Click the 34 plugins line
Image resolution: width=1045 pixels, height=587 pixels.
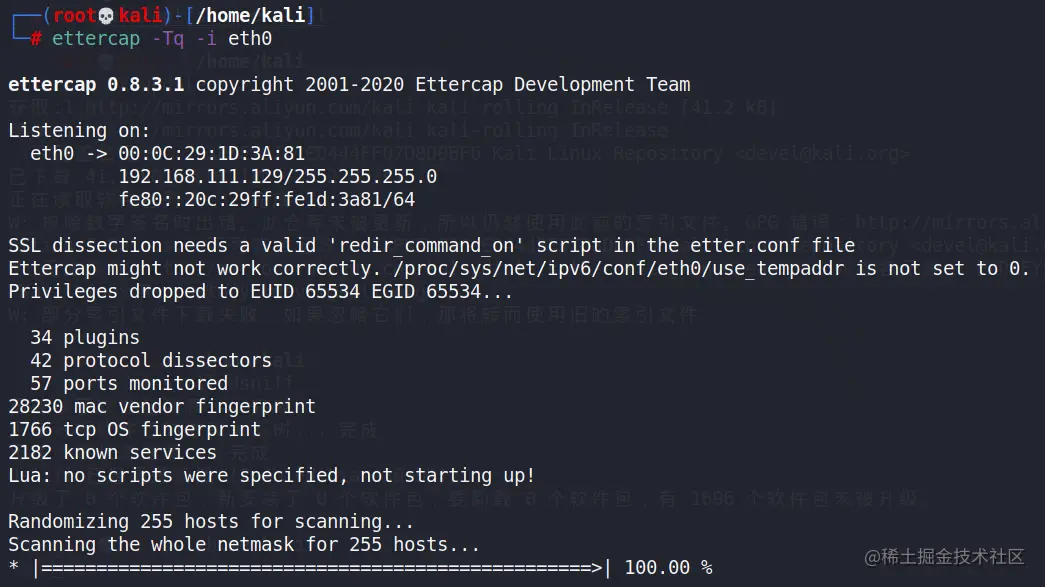point(85,338)
